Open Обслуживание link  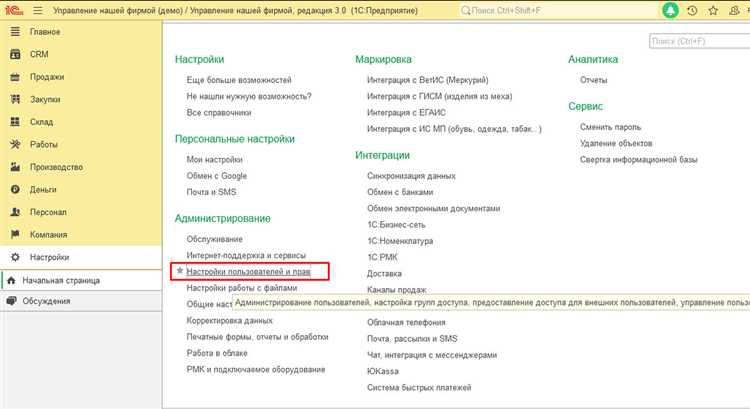pyautogui.click(x=214, y=239)
